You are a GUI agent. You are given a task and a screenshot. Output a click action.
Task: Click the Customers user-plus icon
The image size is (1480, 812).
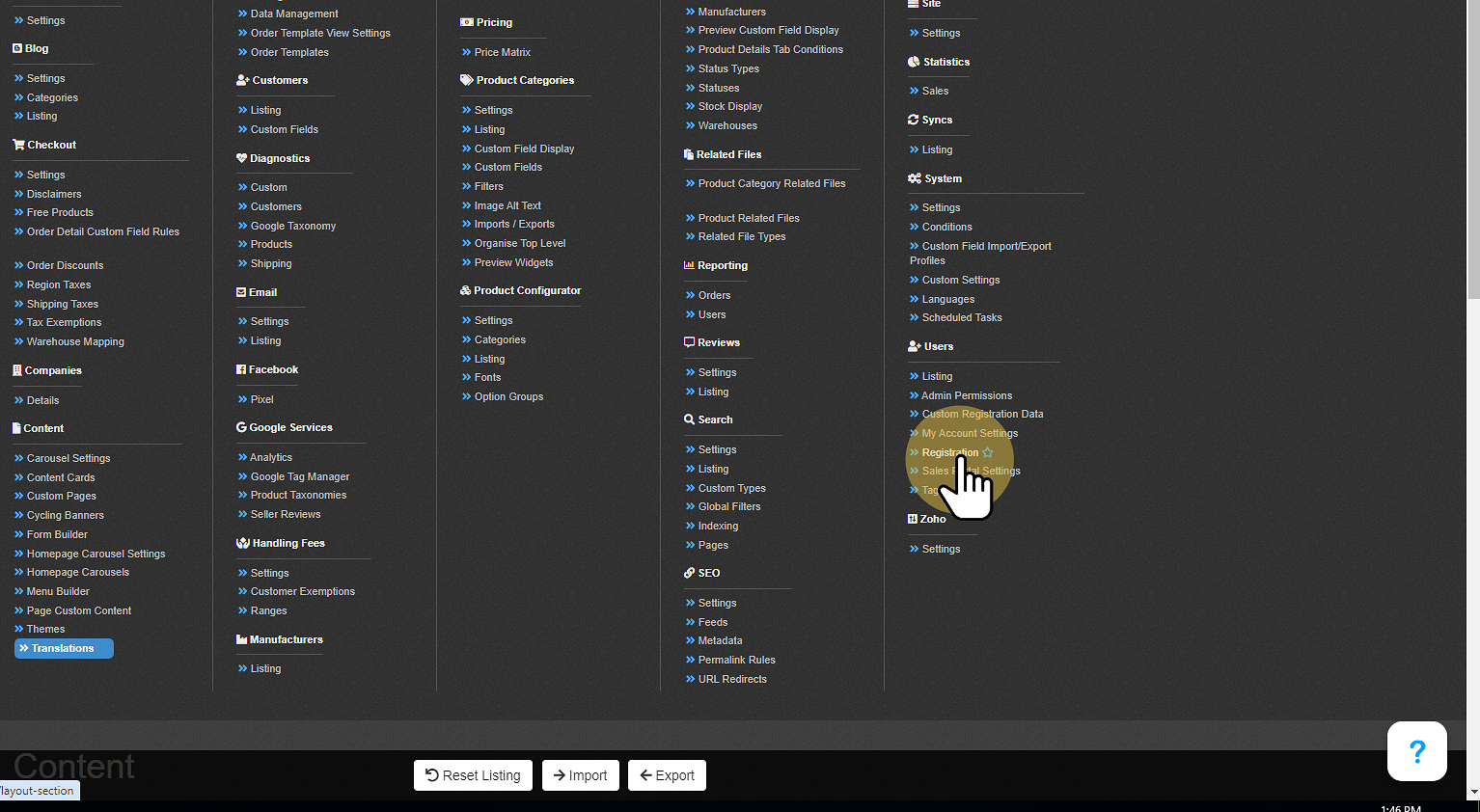click(243, 80)
